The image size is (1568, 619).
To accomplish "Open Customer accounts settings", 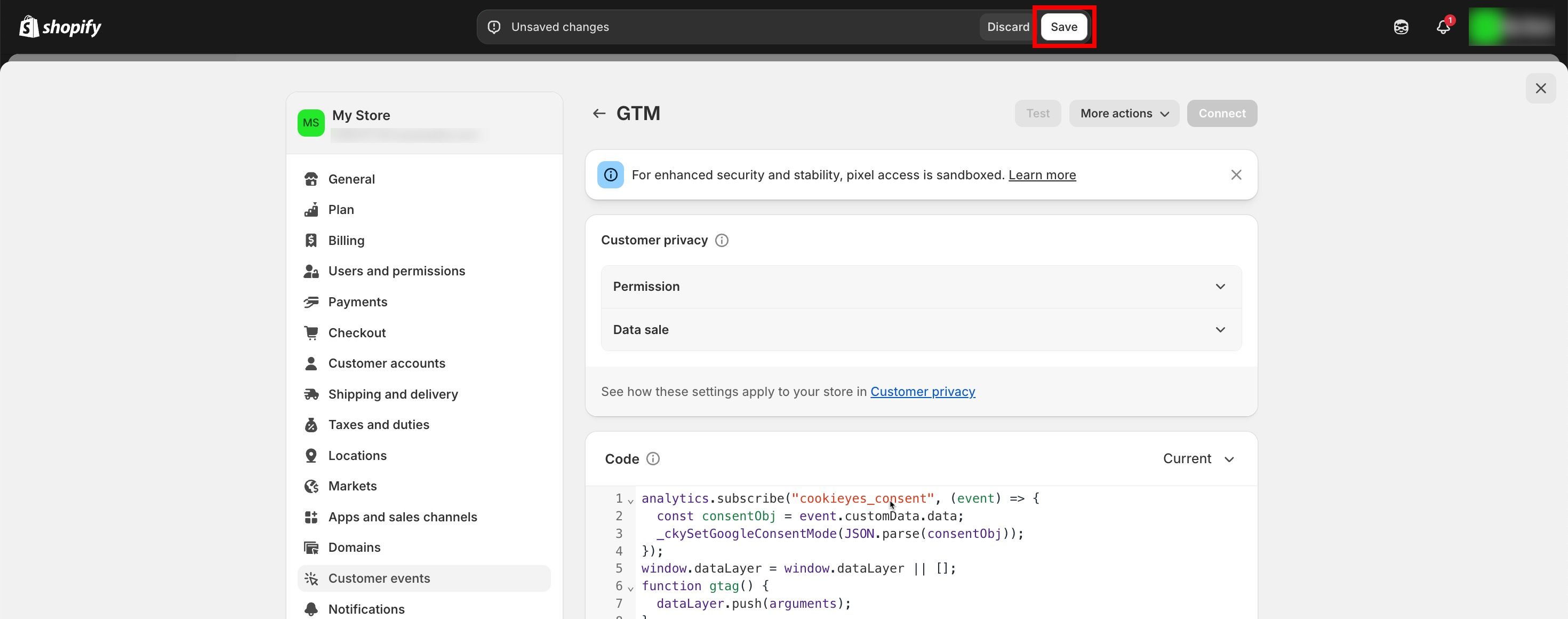I will pyautogui.click(x=423, y=364).
